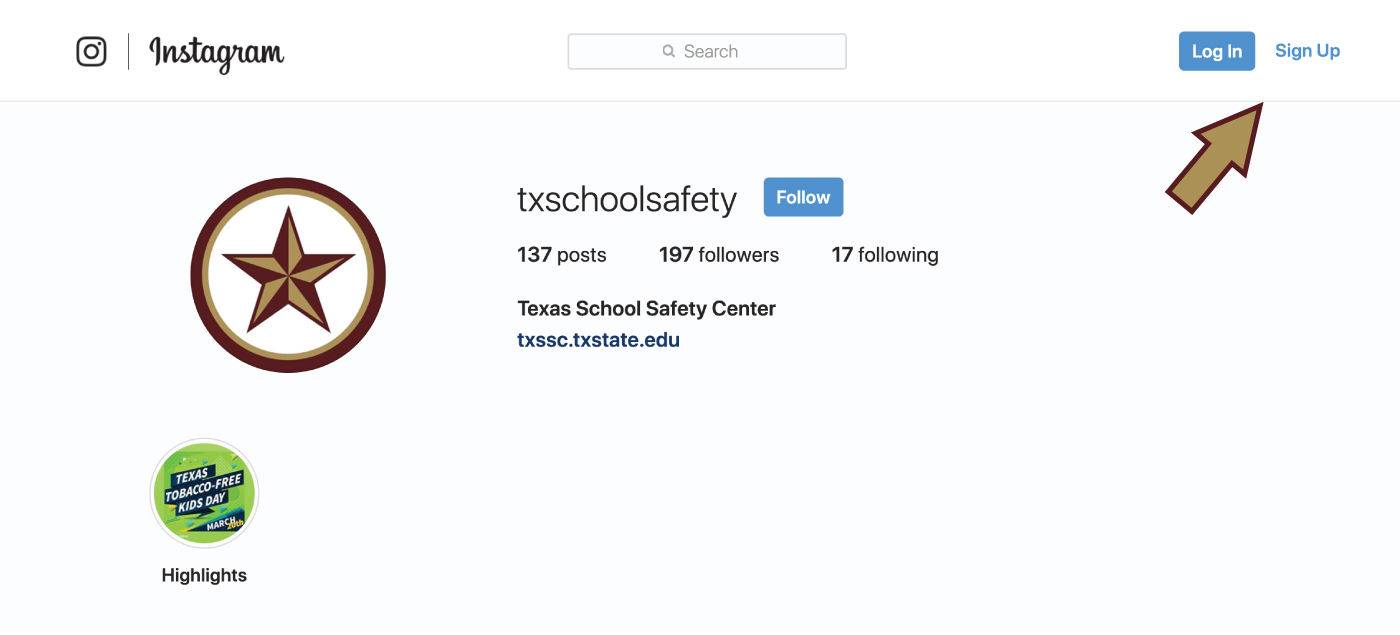
Task: Open the 197 followers list
Action: (719, 255)
